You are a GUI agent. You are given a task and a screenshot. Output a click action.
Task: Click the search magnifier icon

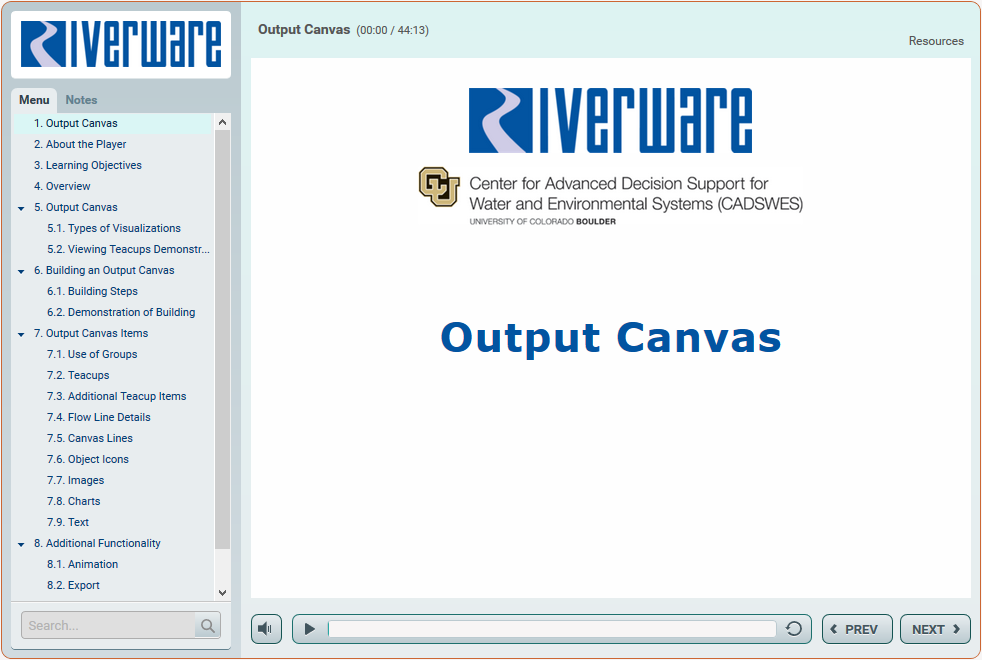tap(207, 625)
